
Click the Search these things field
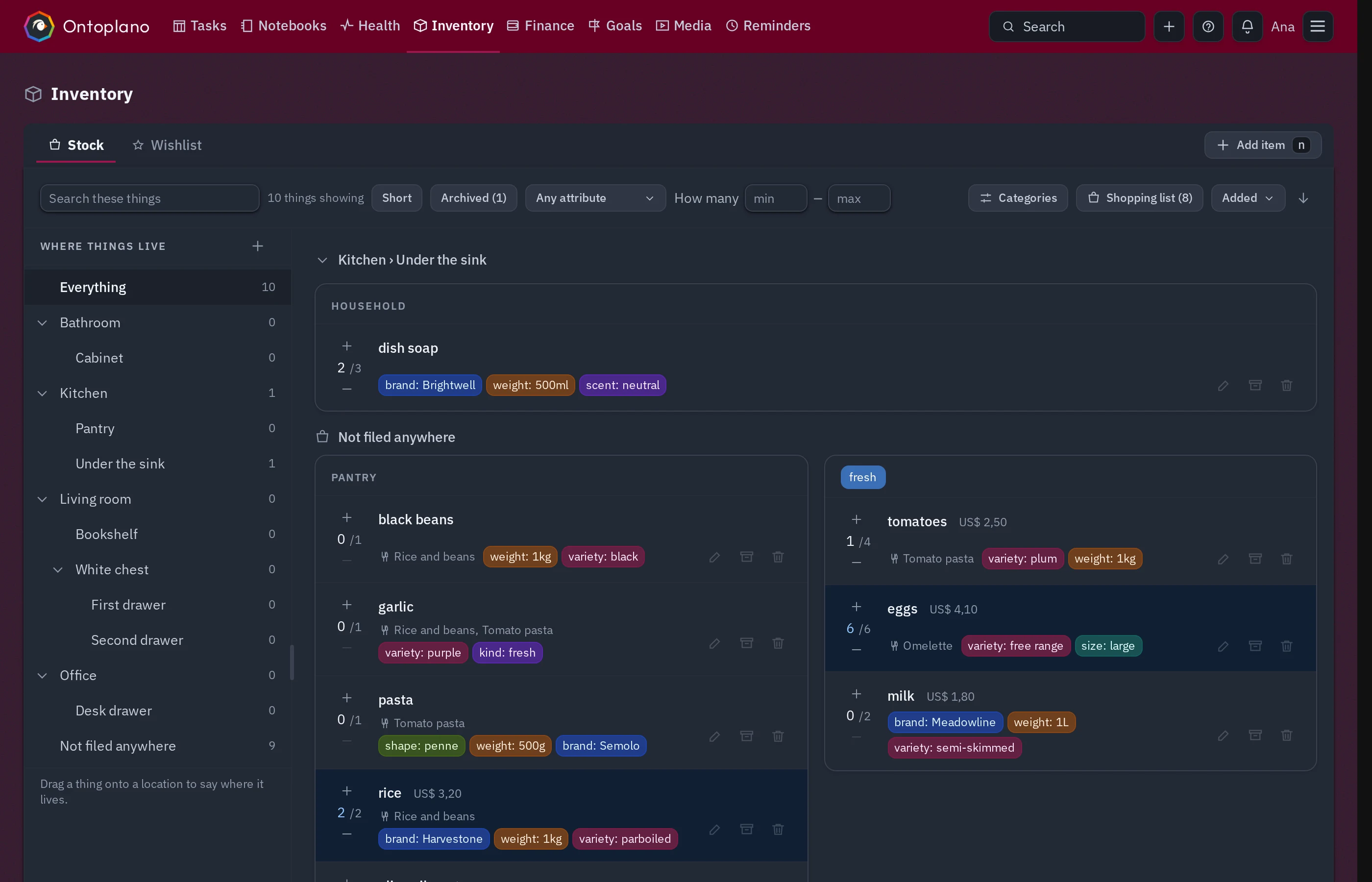point(149,198)
